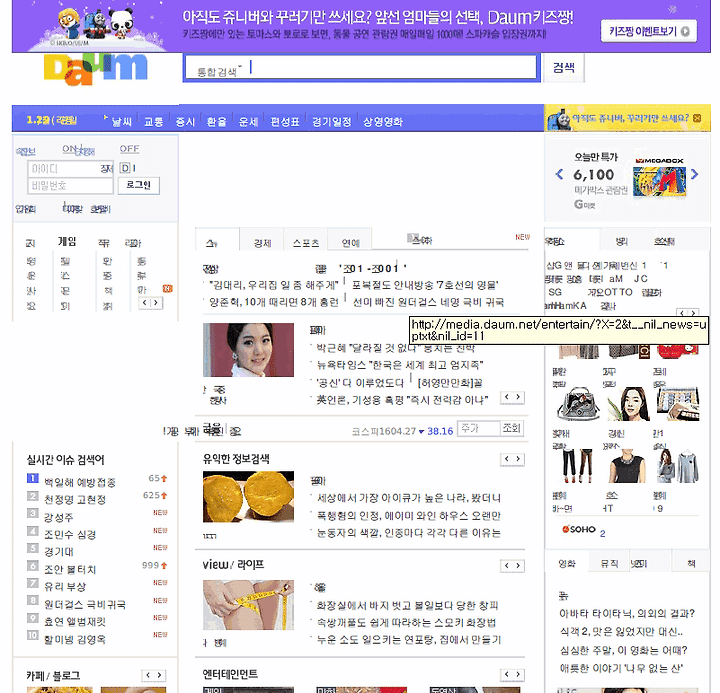The height and width of the screenshot is (693, 720).
Task: Open the woman portrait news photo
Action: coord(248,350)
